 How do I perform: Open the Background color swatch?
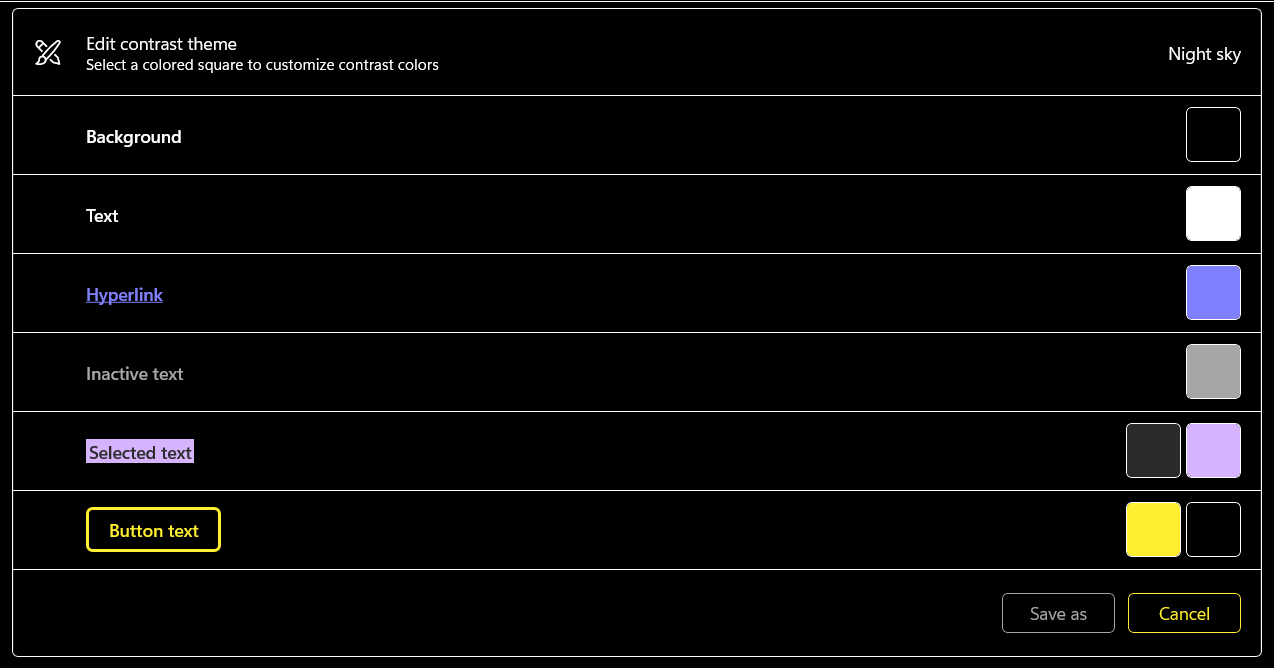pyautogui.click(x=1213, y=135)
